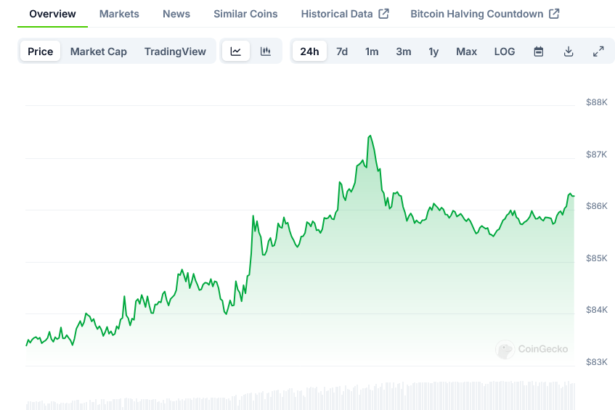
Task: Switch to candlestick chart icon
Action: pos(265,51)
